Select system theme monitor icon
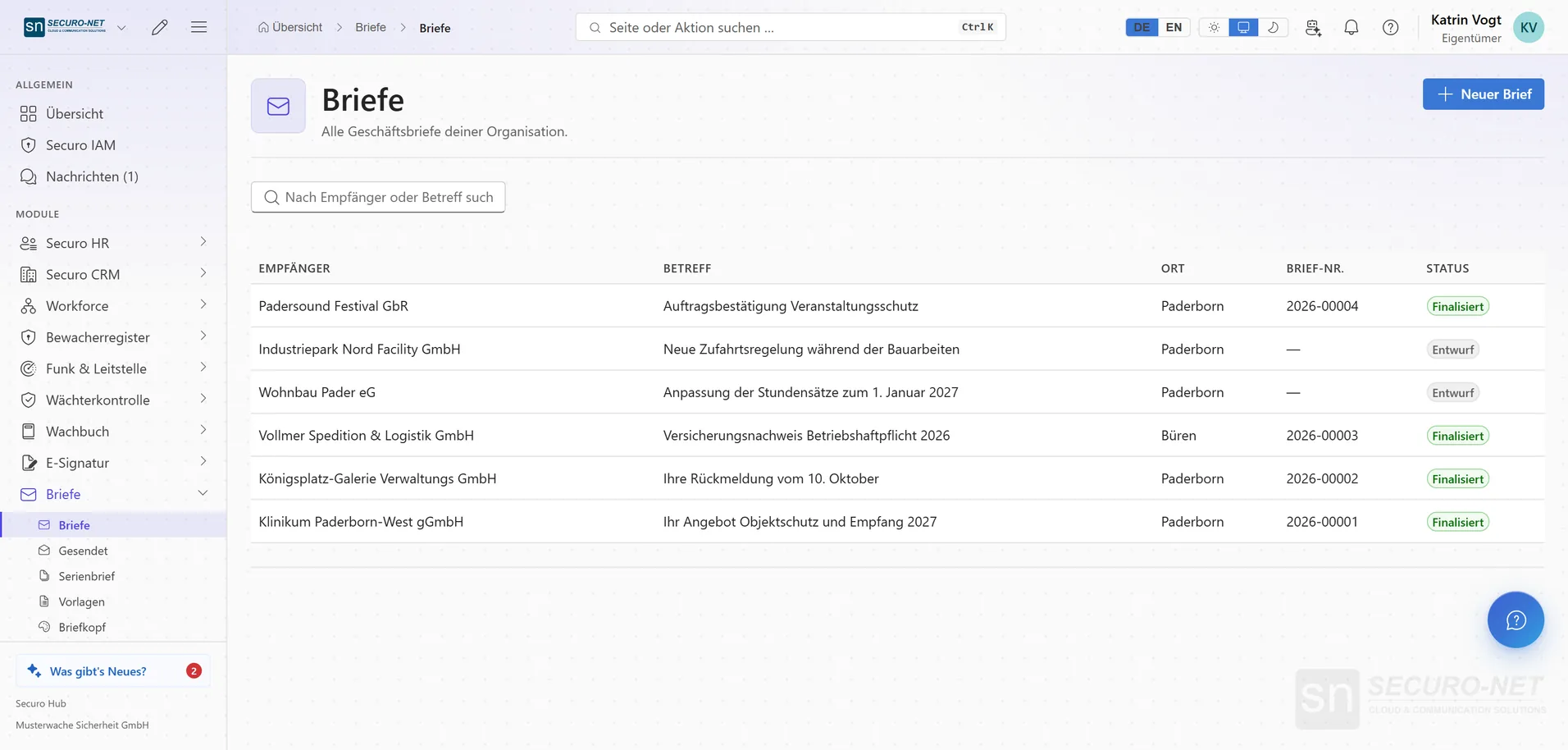The image size is (1568, 750). [1243, 27]
